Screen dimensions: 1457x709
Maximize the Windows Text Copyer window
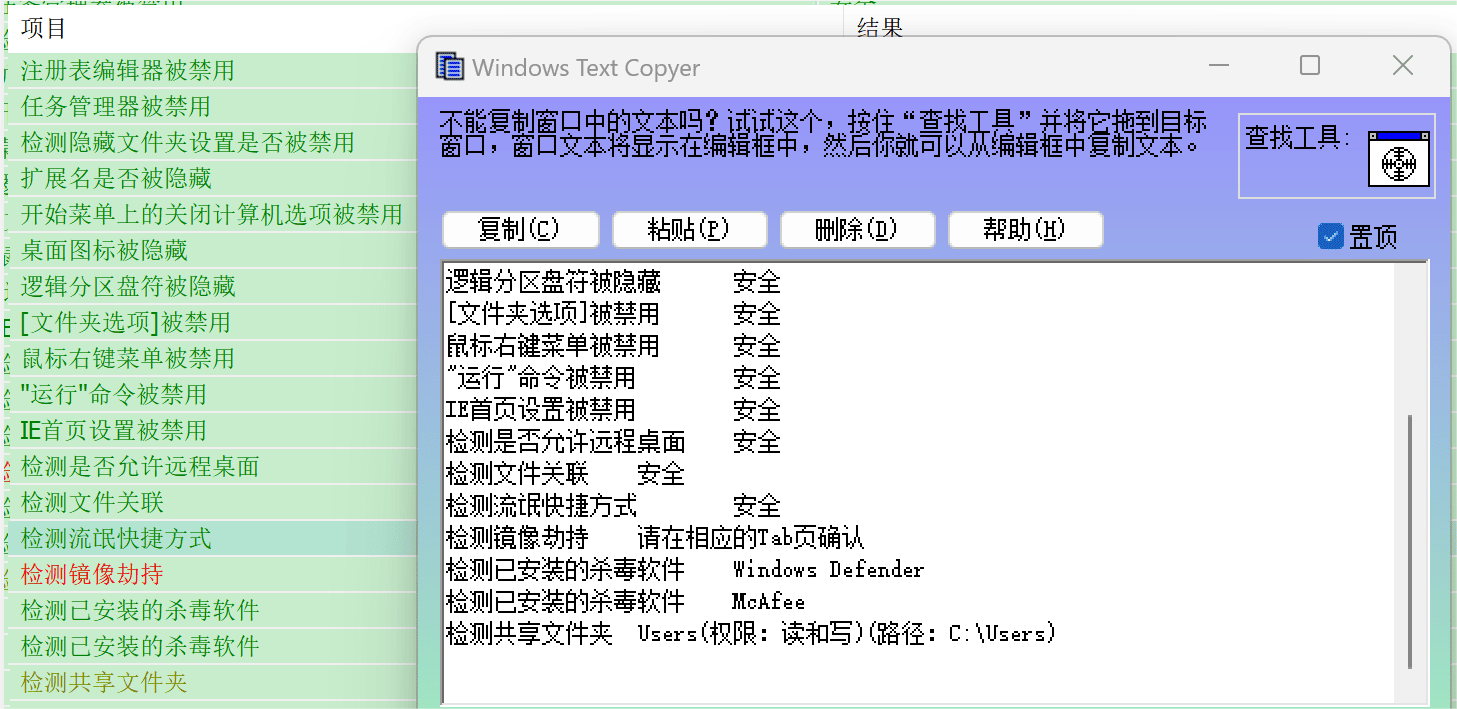point(1310,66)
